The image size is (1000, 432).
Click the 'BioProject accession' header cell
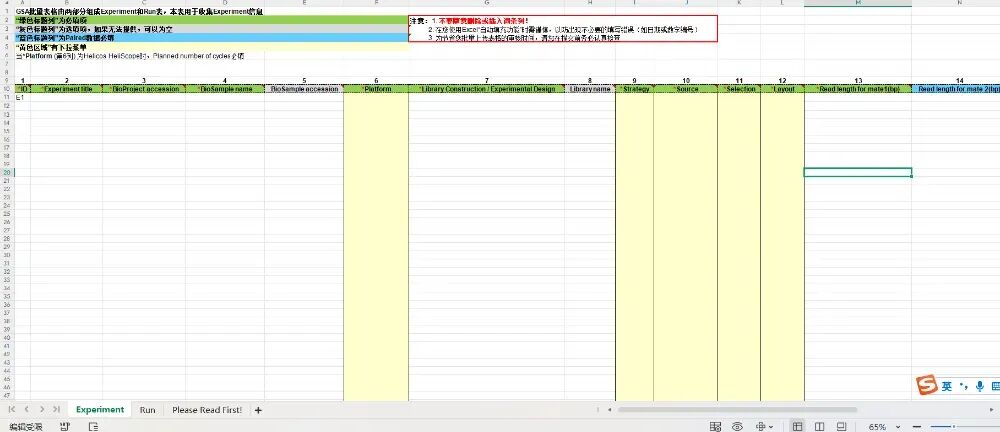(144, 89)
